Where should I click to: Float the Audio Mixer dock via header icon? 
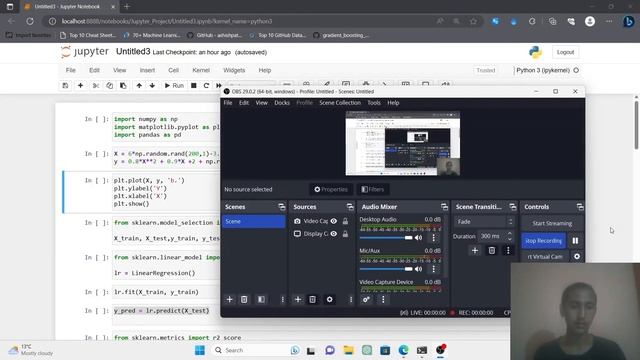pyautogui.click(x=444, y=207)
